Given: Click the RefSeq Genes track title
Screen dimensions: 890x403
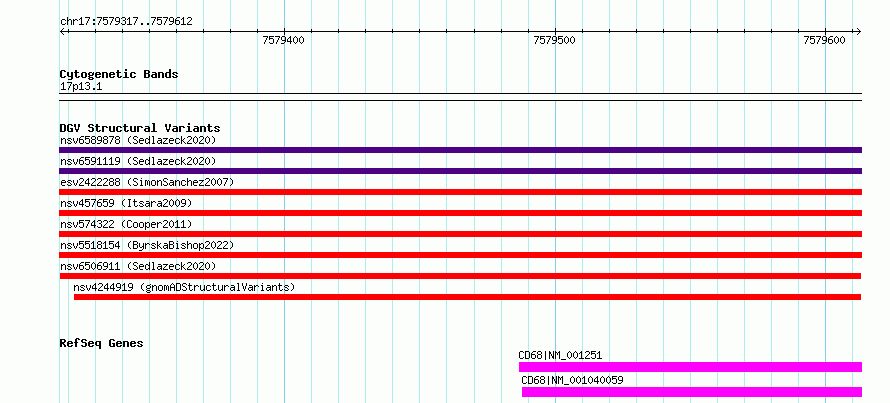Looking at the screenshot, I should tap(101, 343).
